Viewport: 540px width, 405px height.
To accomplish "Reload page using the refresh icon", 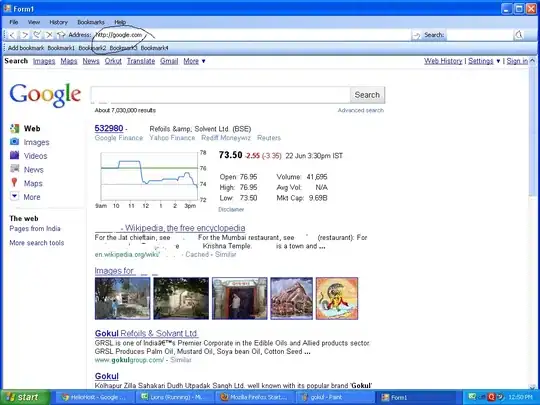I will pos(37,34).
